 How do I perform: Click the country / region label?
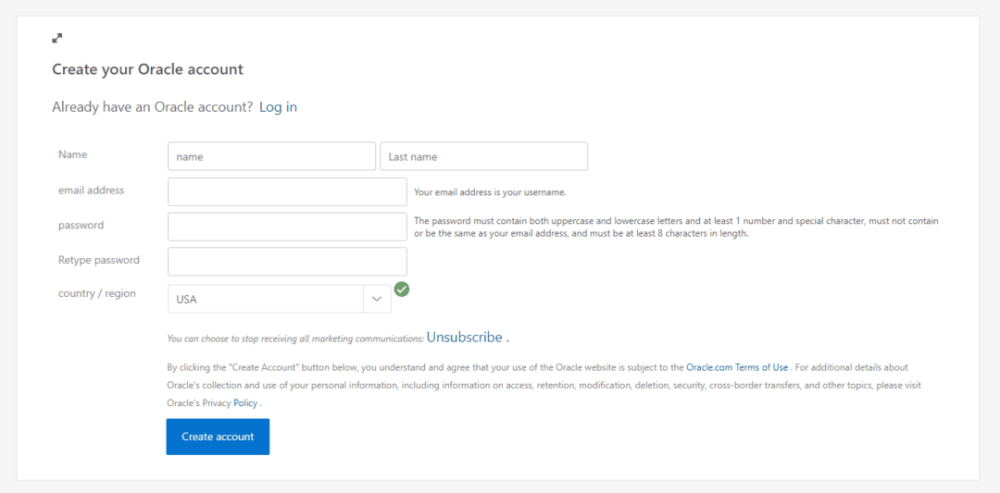coord(97,294)
